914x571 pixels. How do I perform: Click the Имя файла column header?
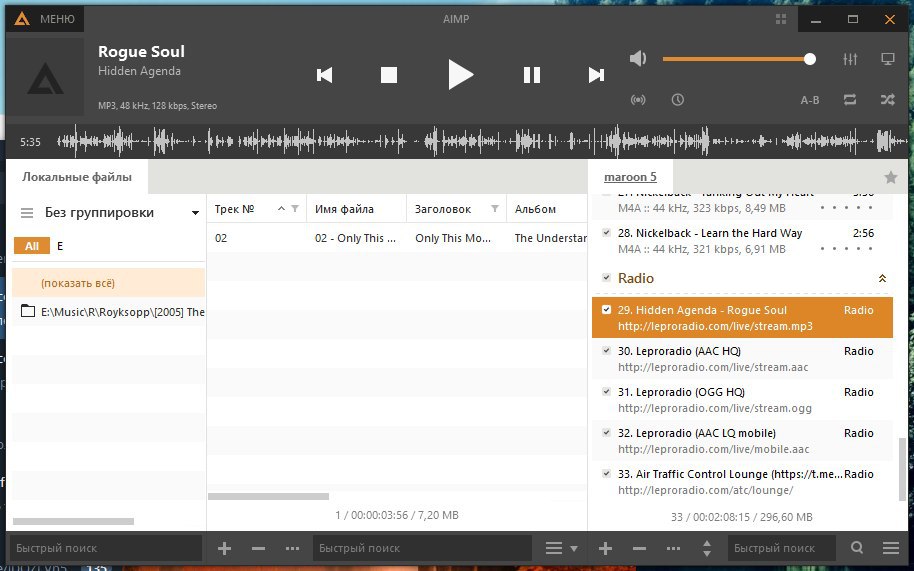[356, 209]
